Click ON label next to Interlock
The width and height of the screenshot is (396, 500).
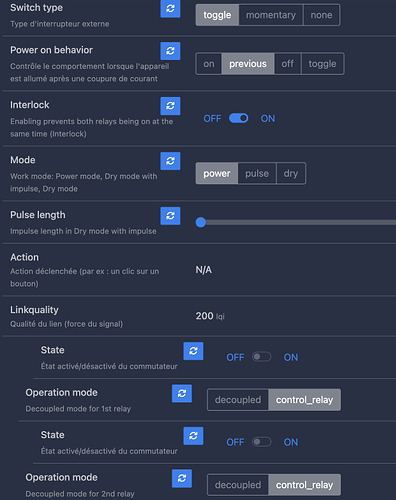[268, 118]
